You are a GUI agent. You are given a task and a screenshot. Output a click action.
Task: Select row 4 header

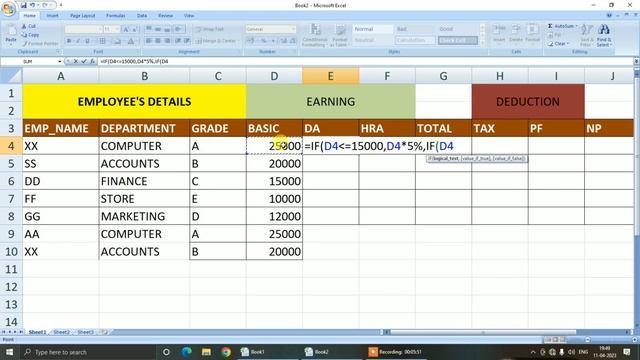tap(11, 146)
